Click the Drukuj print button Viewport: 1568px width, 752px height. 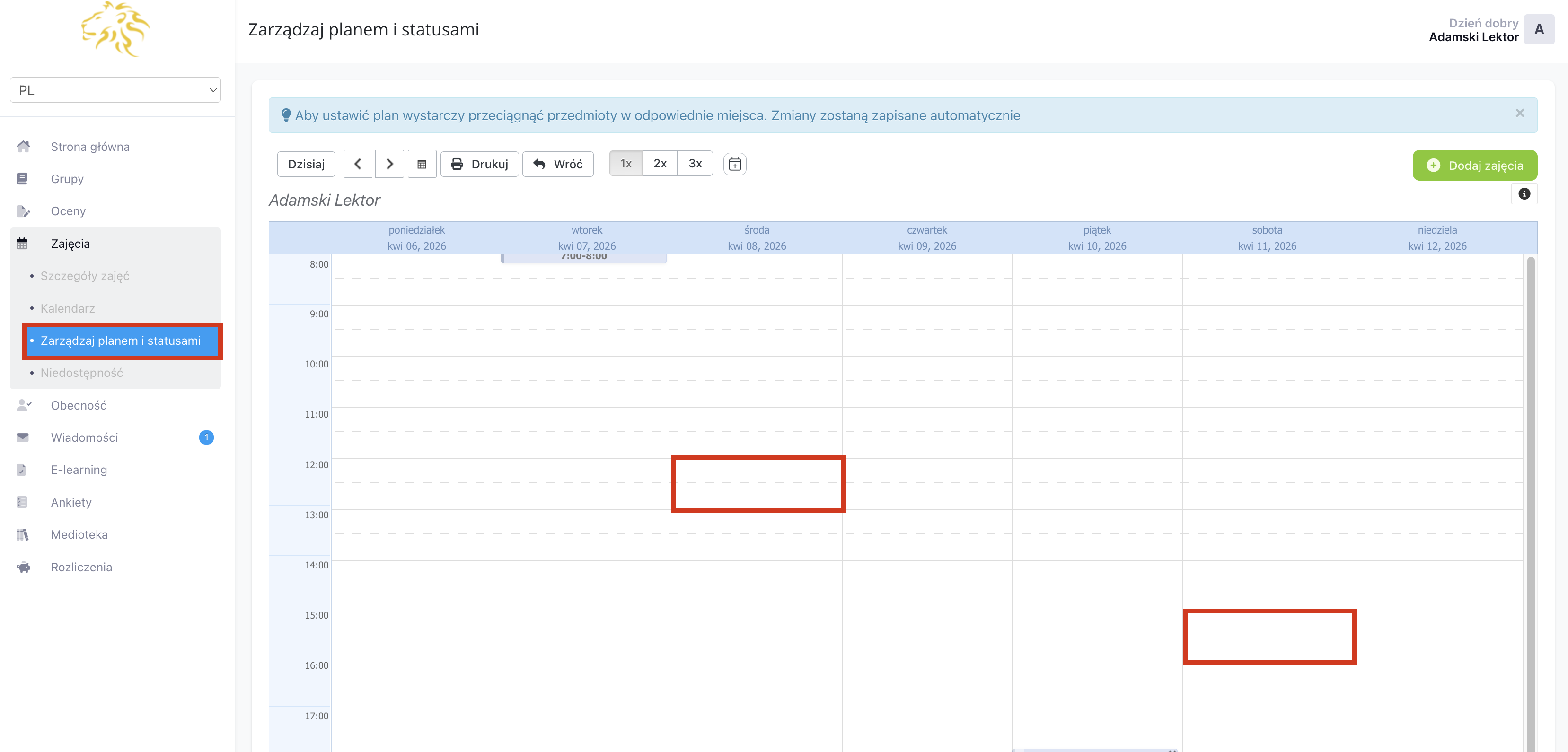pyautogui.click(x=480, y=164)
